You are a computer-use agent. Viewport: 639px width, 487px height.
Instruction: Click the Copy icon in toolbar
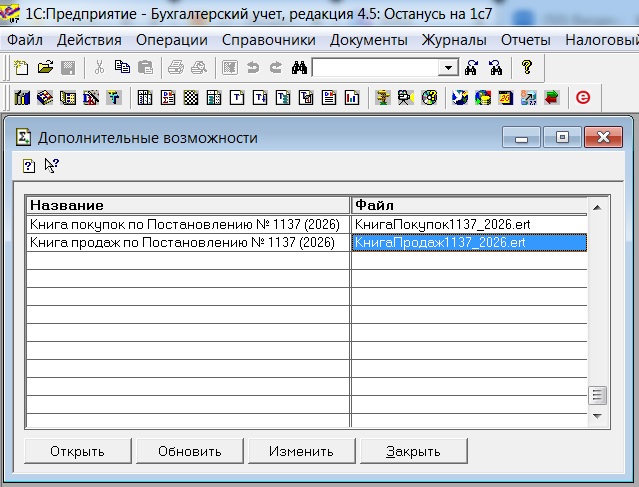[x=122, y=67]
